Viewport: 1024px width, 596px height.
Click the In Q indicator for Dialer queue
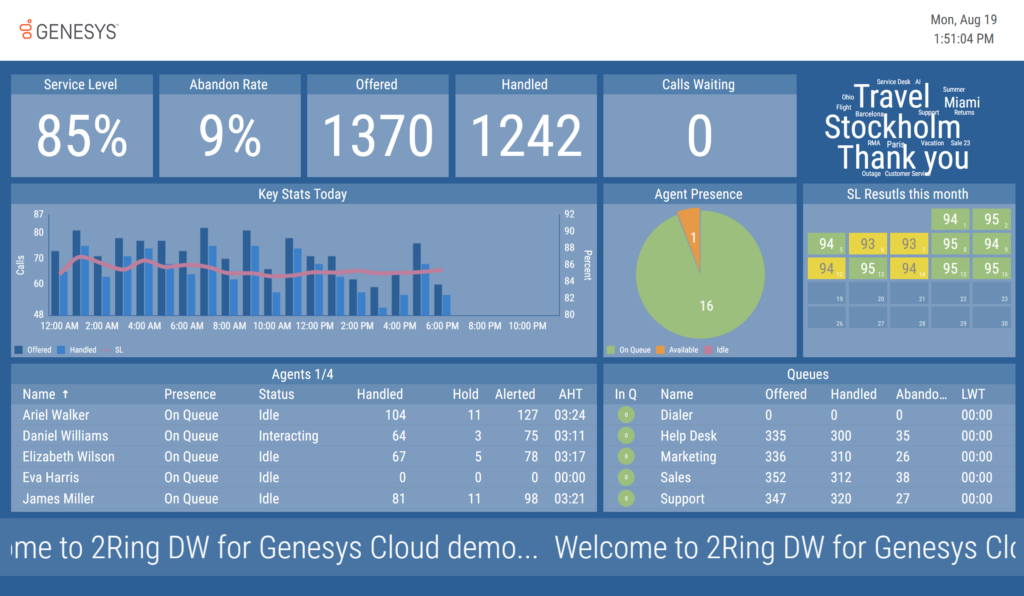tap(625, 415)
